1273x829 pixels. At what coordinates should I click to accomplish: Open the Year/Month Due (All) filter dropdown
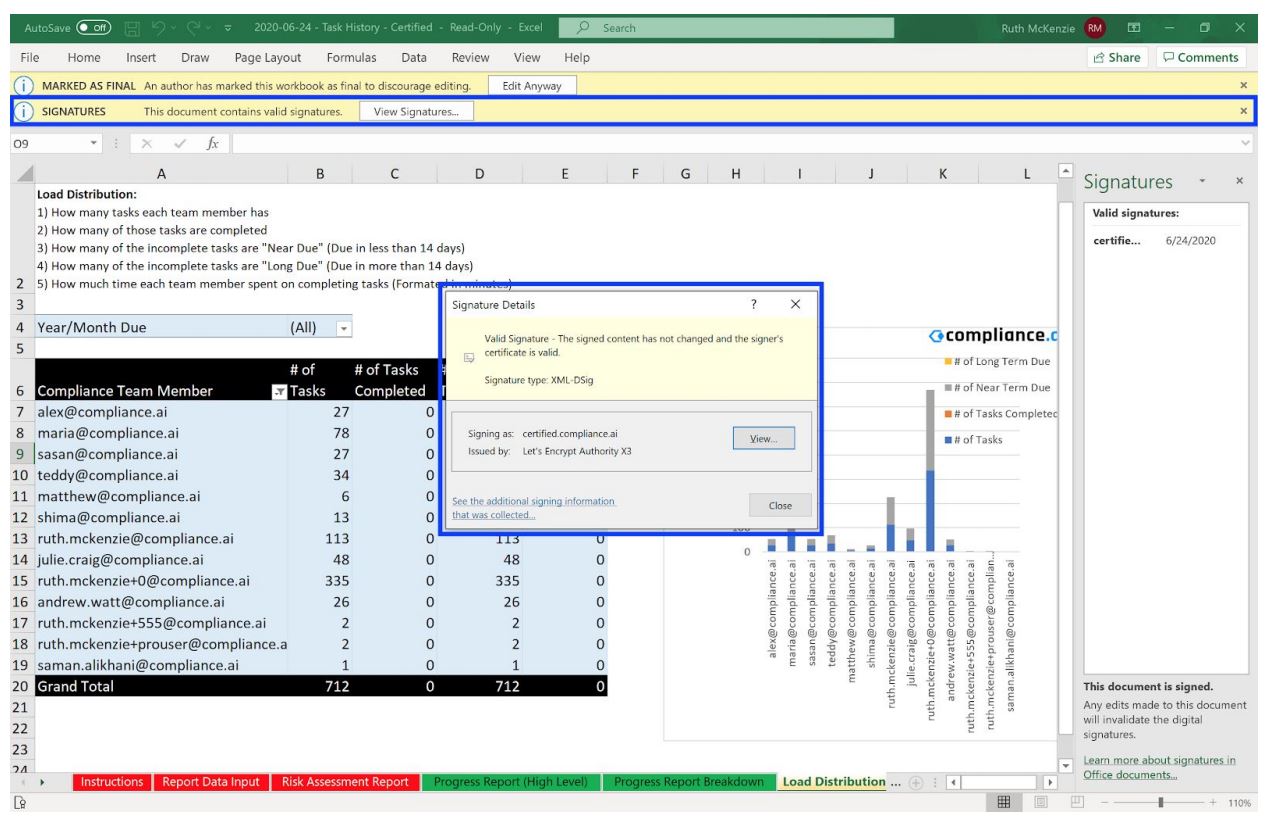[345, 328]
